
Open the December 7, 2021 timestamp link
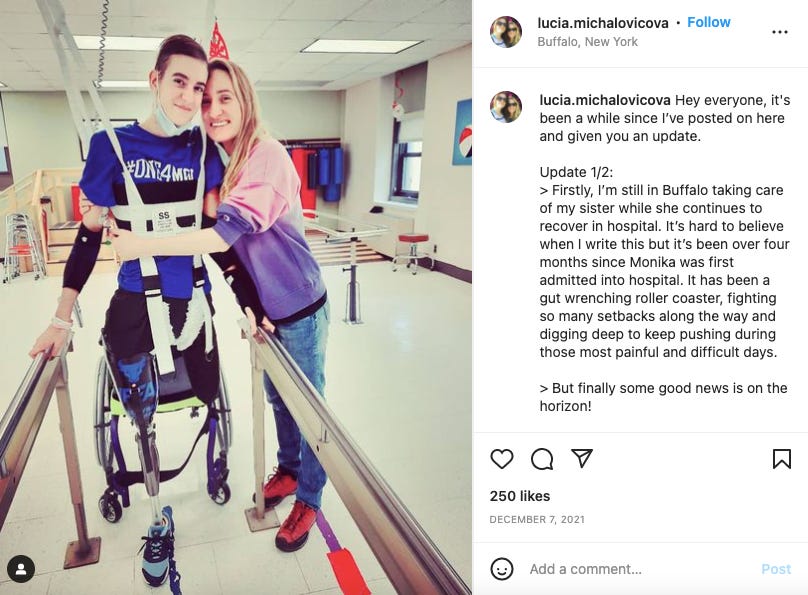(537, 519)
